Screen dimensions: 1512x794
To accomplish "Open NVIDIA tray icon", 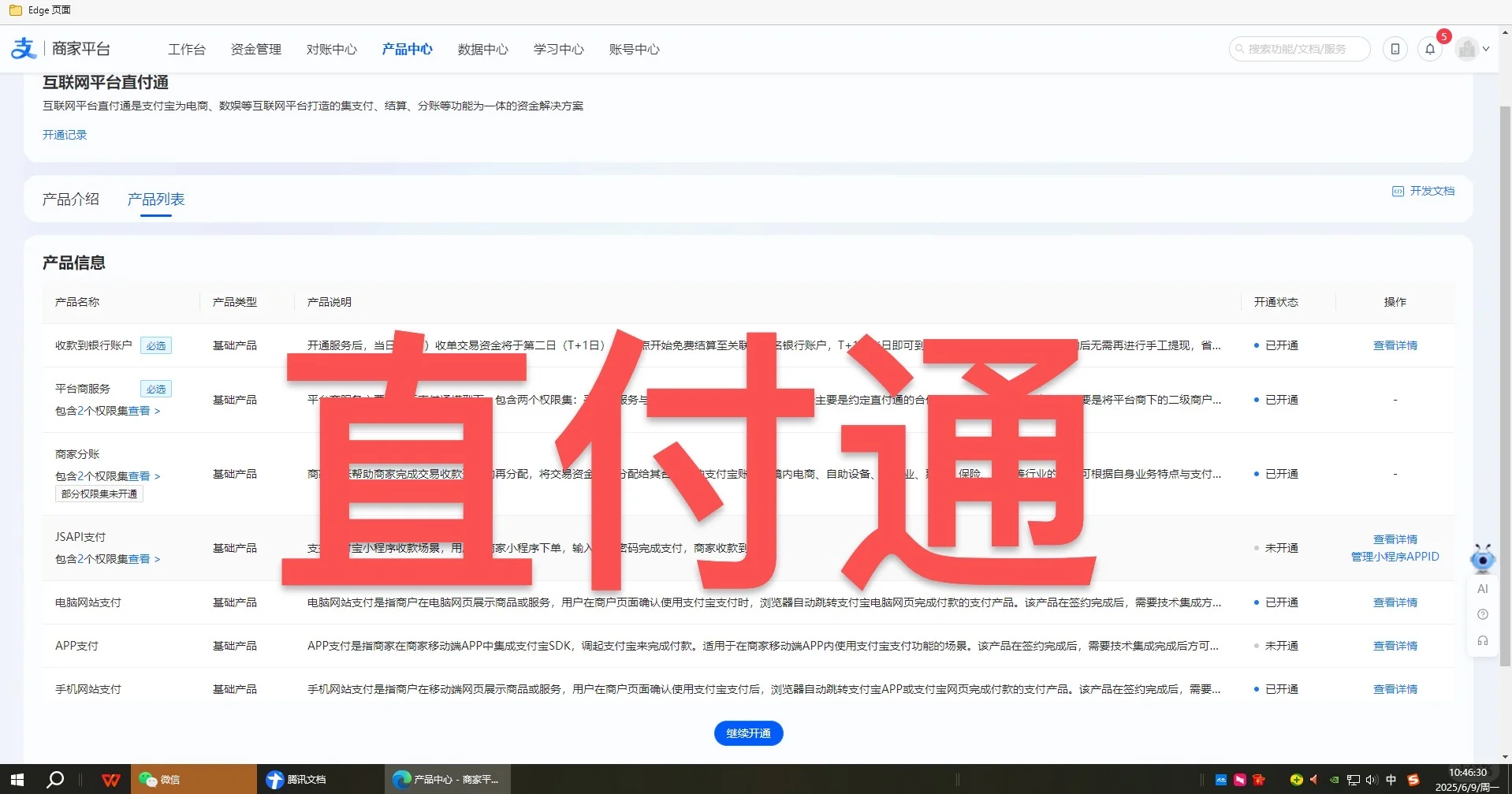I will (1334, 780).
